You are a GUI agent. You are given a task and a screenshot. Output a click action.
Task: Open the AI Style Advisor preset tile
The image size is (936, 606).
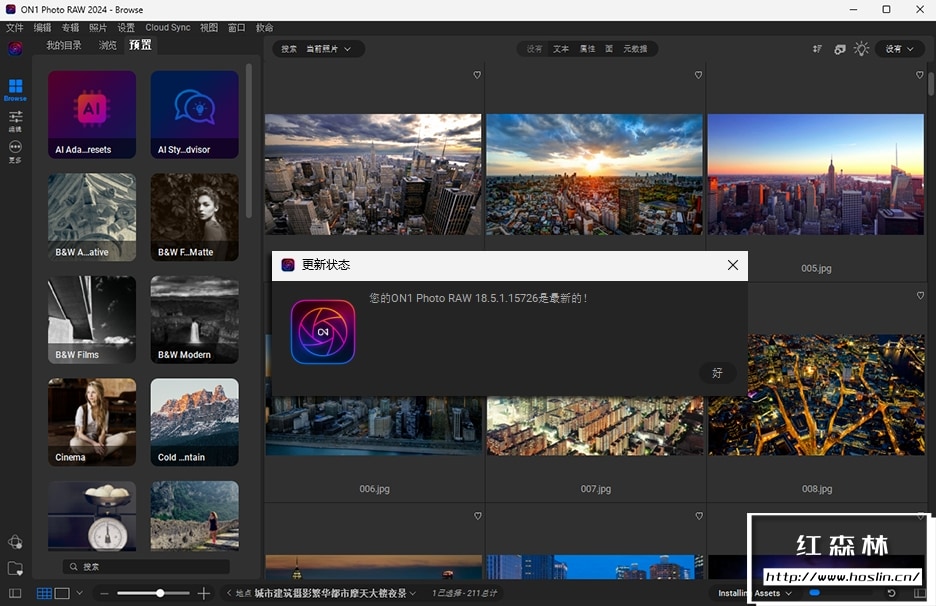[194, 115]
